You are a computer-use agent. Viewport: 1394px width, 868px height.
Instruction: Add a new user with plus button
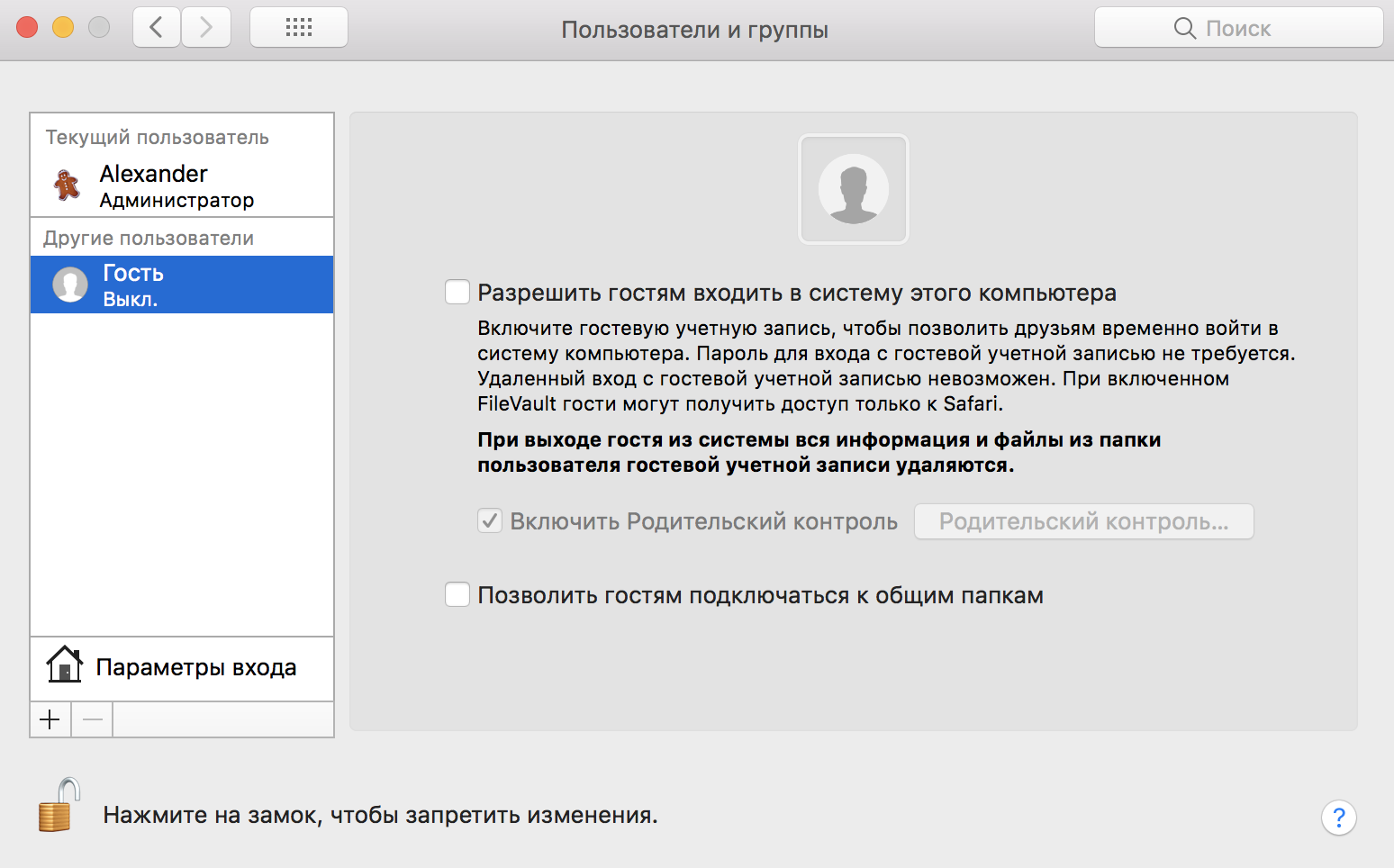tap(50, 719)
